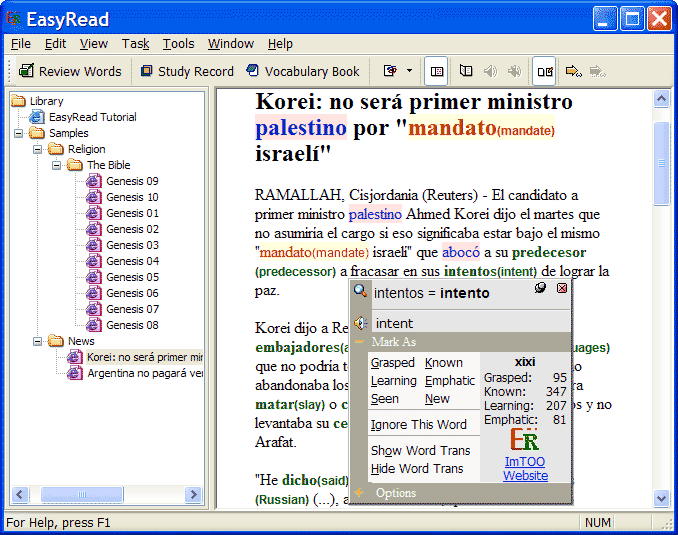This screenshot has width=678, height=535.
Task: Mark the word as Grasped
Action: point(392,362)
